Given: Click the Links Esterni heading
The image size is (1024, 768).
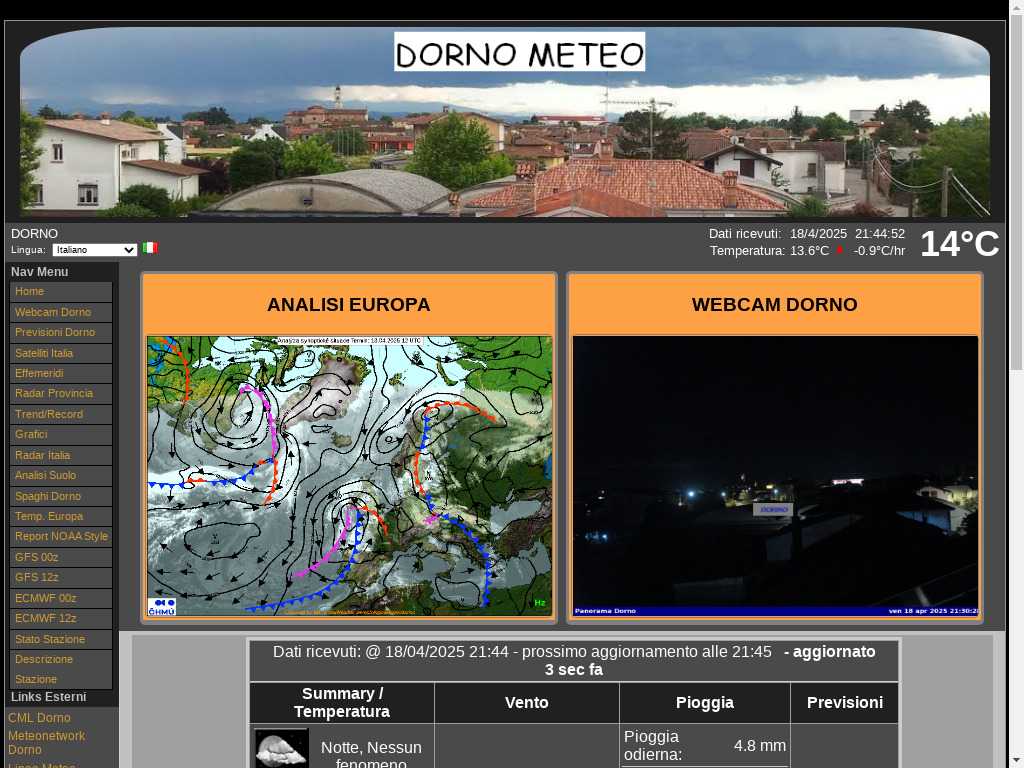Looking at the screenshot, I should coord(48,697).
